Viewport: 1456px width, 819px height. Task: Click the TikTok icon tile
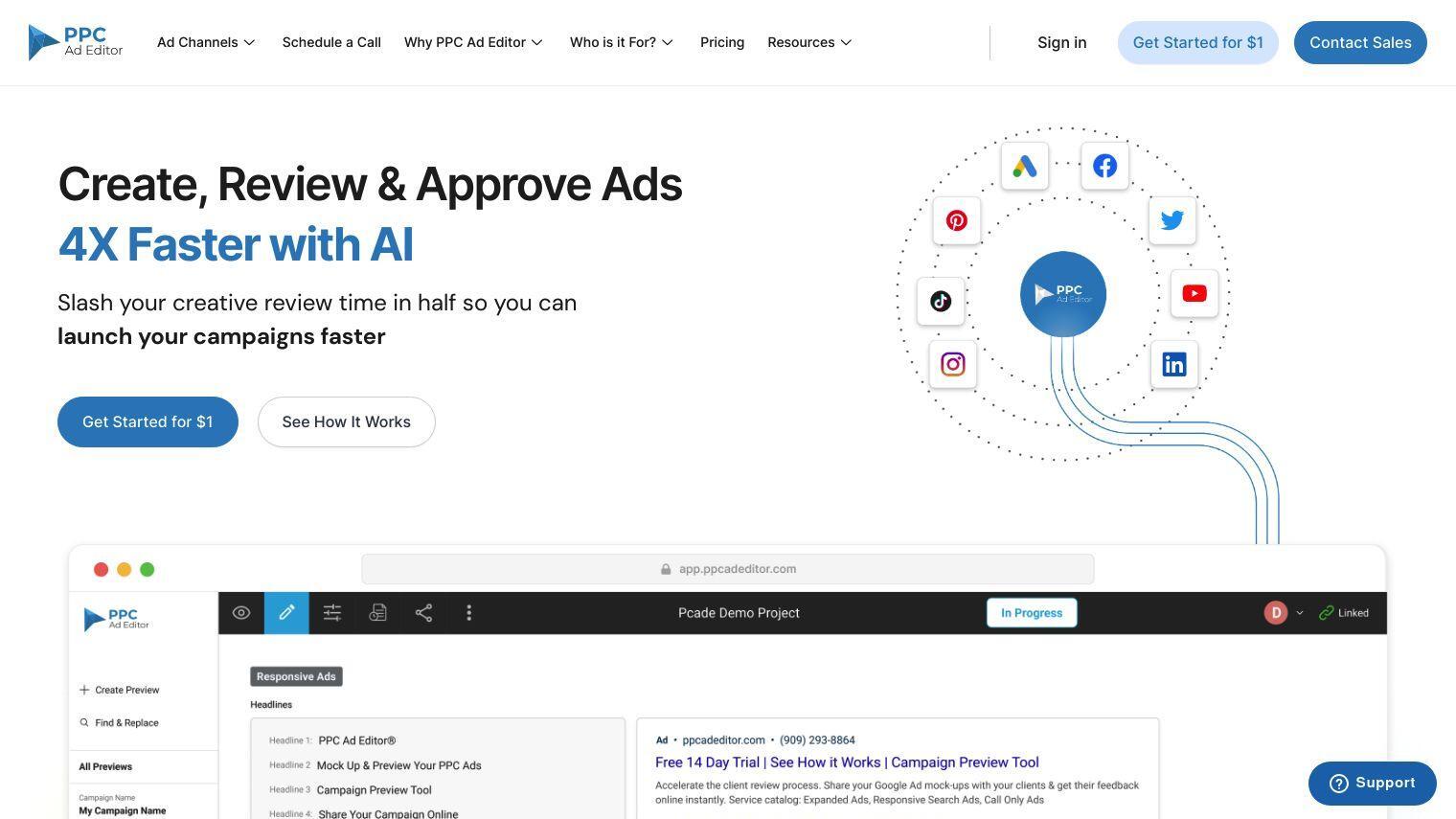pyautogui.click(x=941, y=302)
